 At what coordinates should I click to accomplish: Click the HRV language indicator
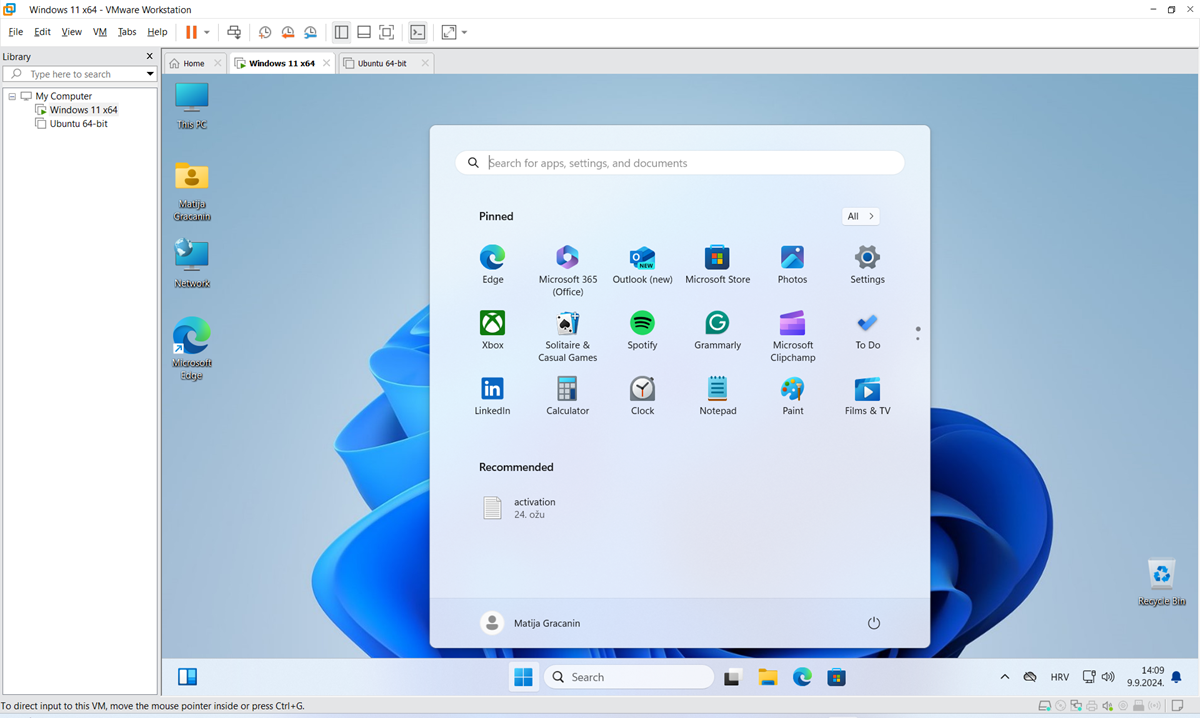pyautogui.click(x=1059, y=677)
